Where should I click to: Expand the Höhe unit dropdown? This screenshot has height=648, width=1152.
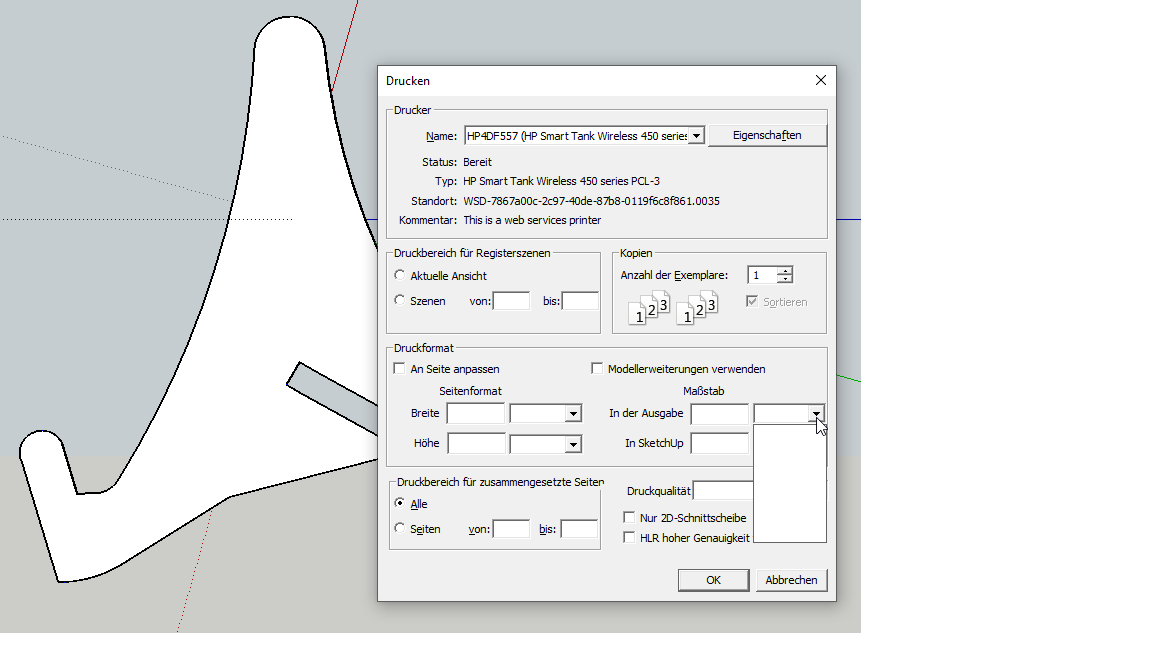(x=573, y=444)
